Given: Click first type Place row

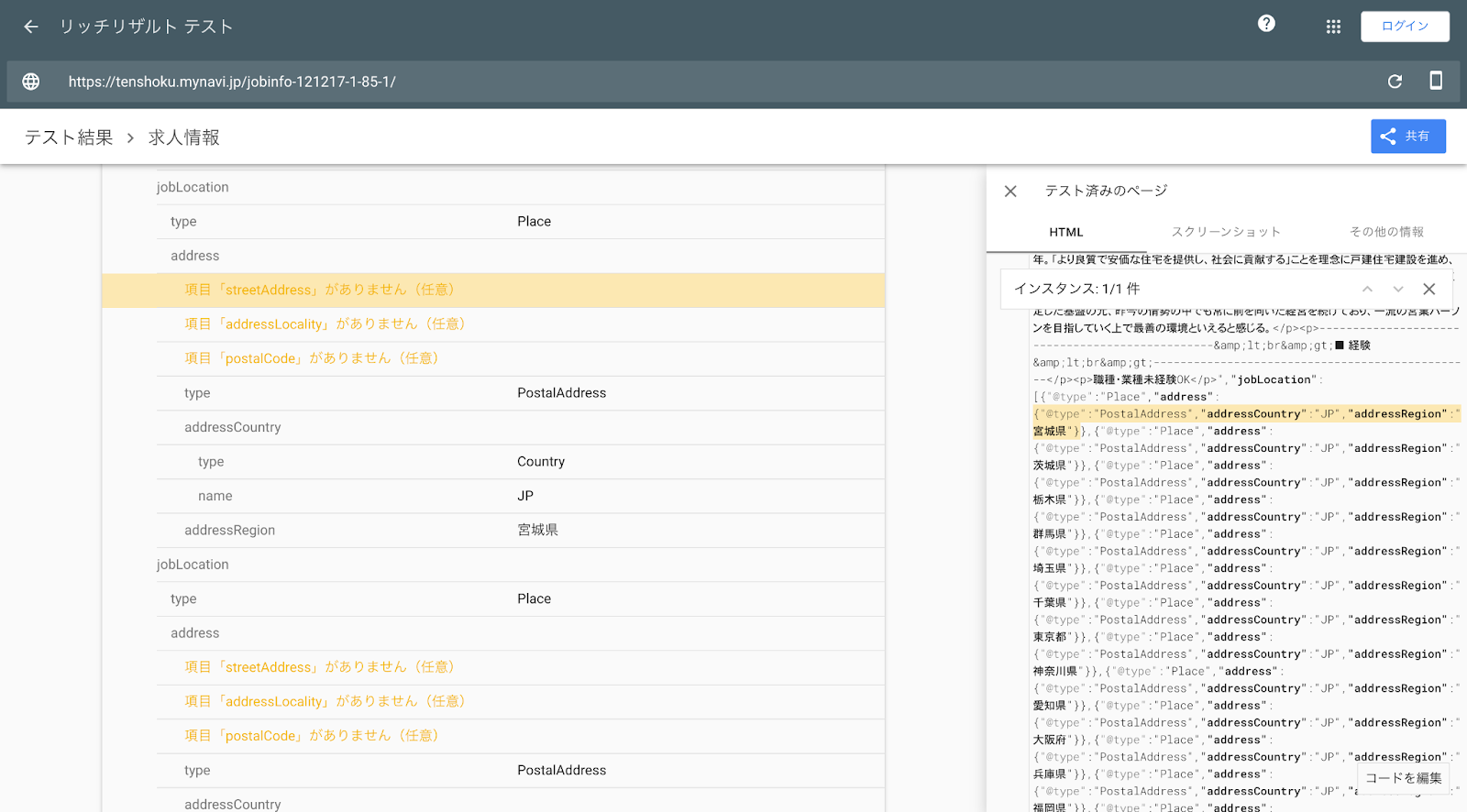Looking at the screenshot, I should 521,222.
